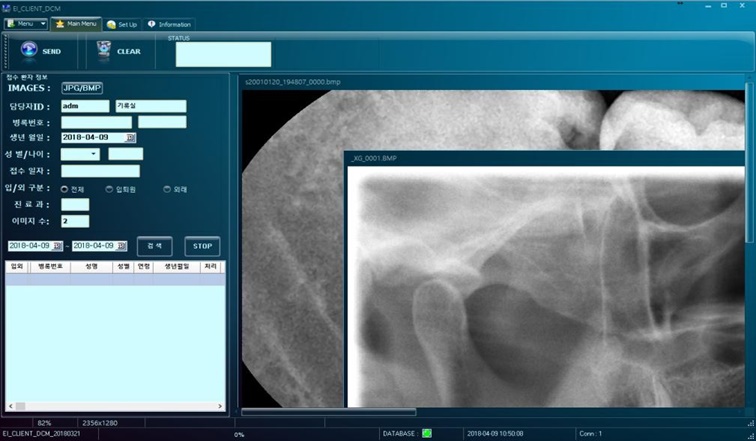Click the Main Menu star icon

[x=60, y=24]
